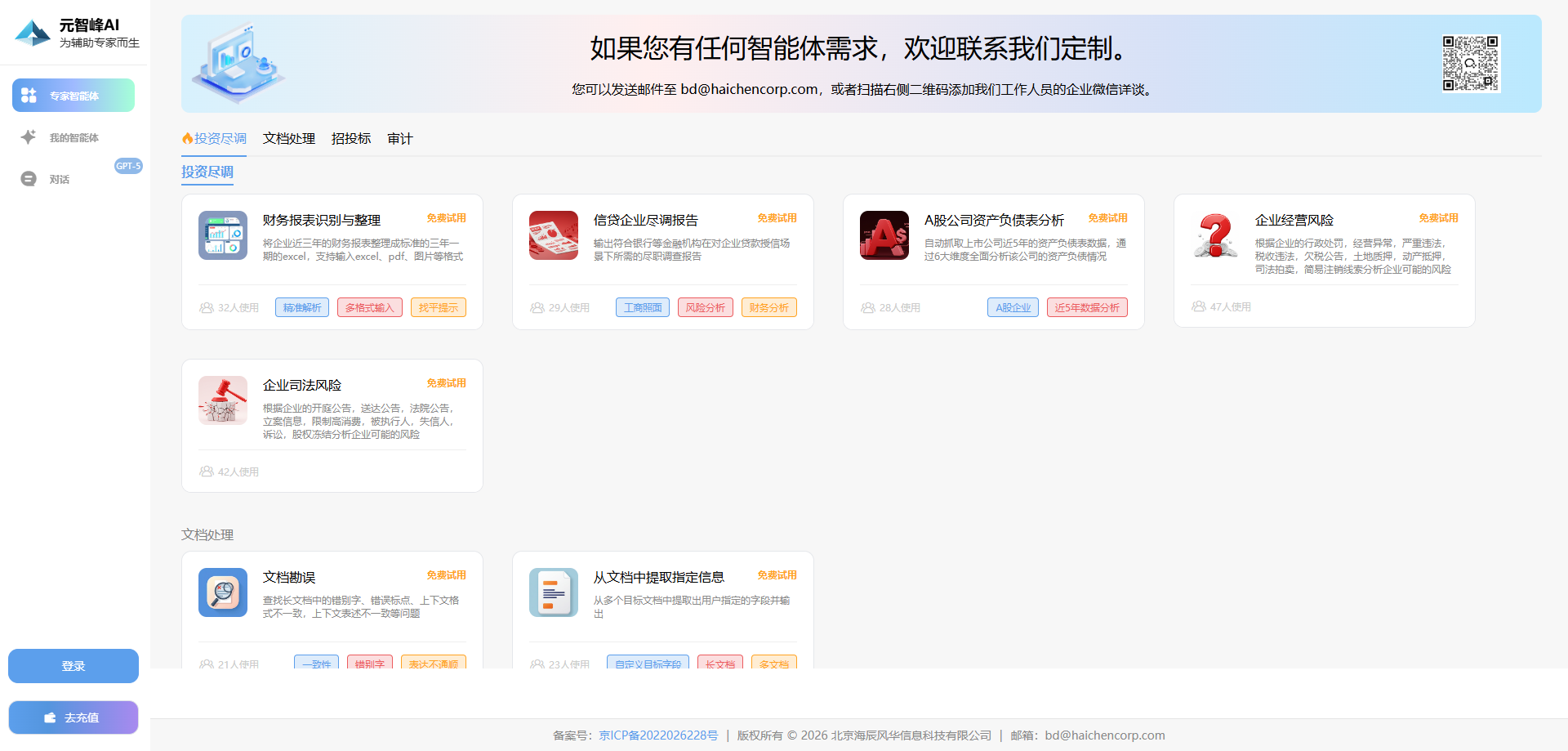Image resolution: width=1568 pixels, height=751 pixels.
Task: Open A股公司资产负债表分析 card icon
Action: (x=884, y=235)
